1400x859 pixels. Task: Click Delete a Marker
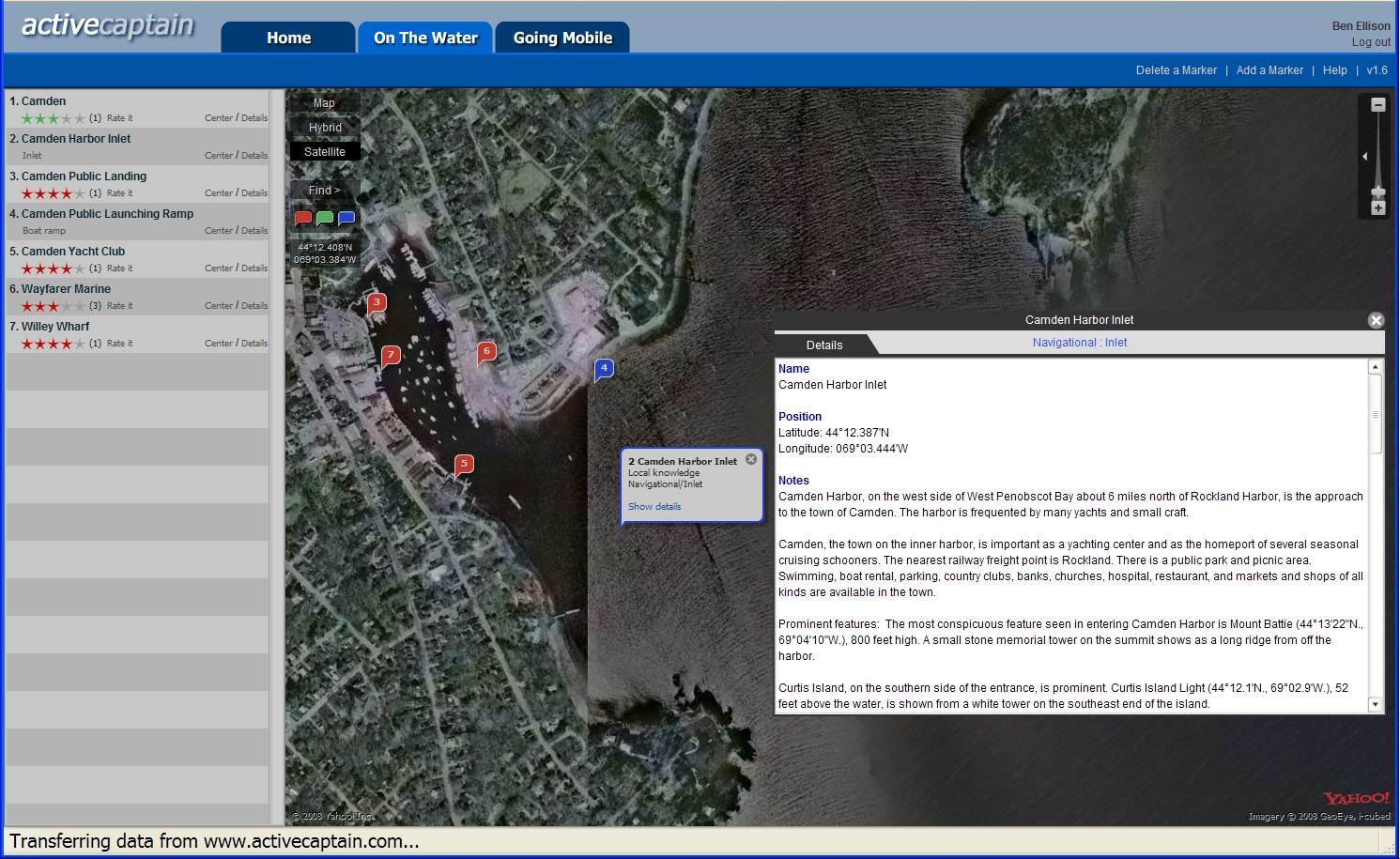1176,70
